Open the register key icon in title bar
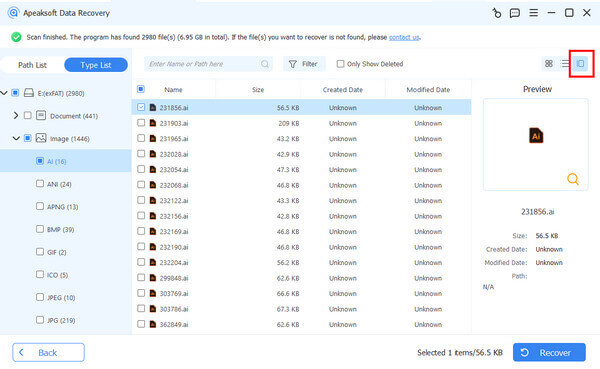The image size is (600, 369). pyautogui.click(x=497, y=13)
